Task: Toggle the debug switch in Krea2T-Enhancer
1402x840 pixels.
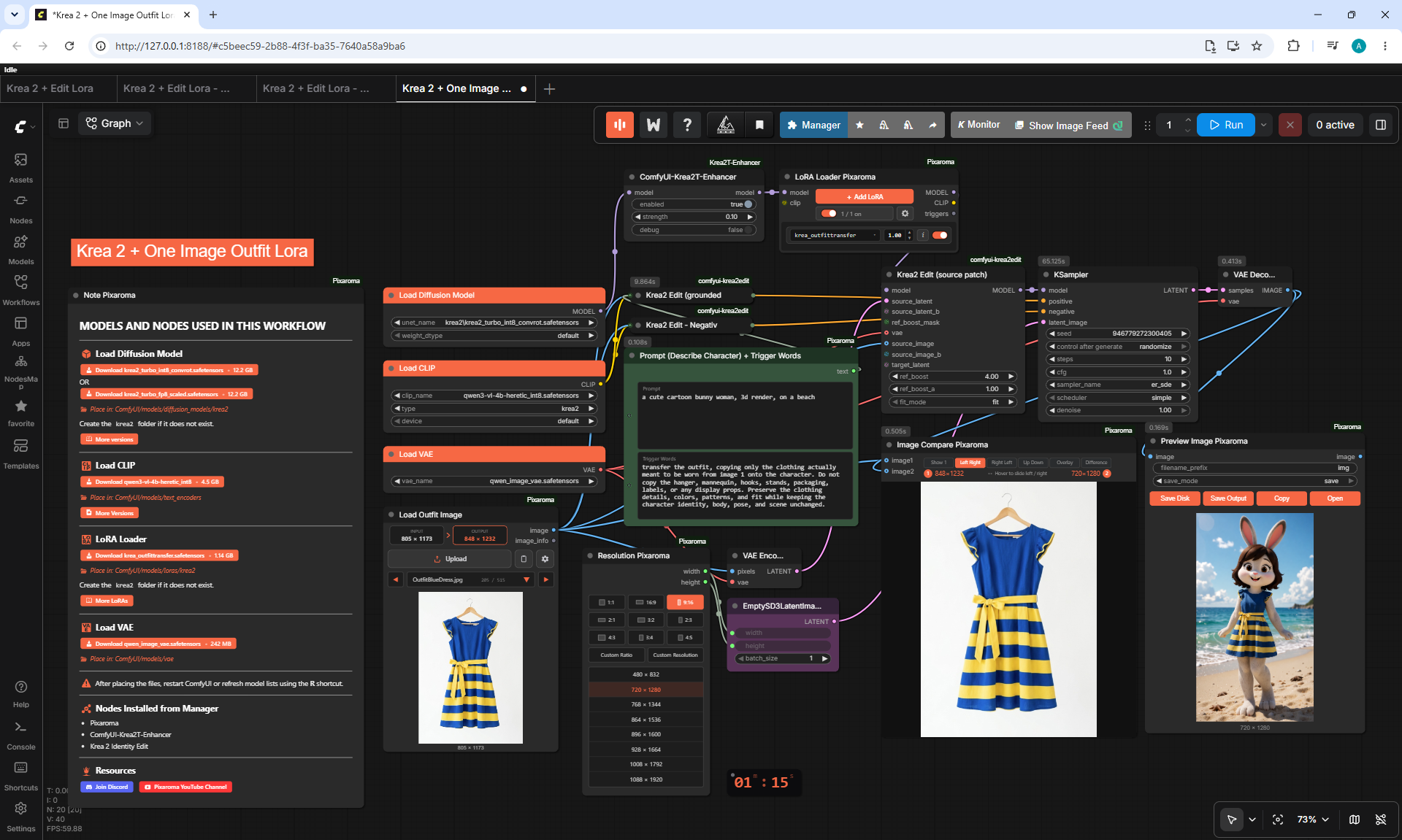Action: [x=748, y=230]
